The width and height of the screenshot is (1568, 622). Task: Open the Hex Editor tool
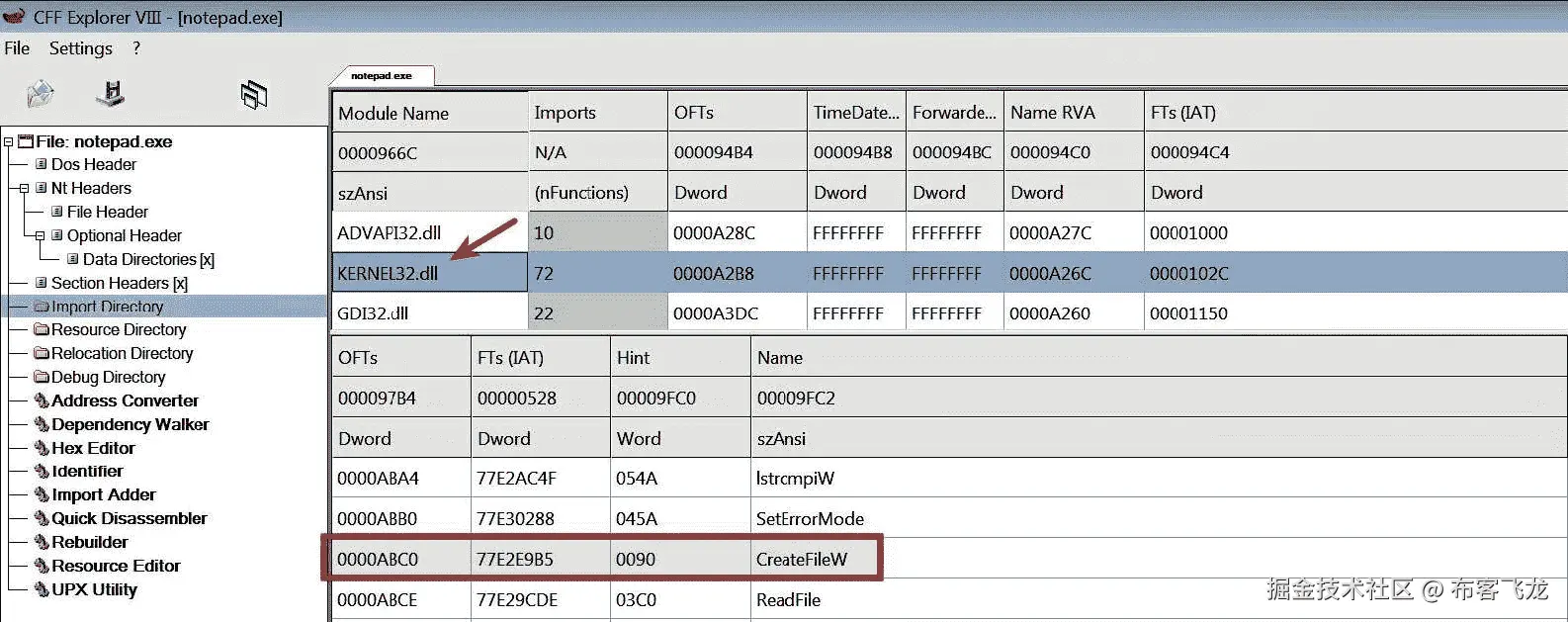[93, 448]
